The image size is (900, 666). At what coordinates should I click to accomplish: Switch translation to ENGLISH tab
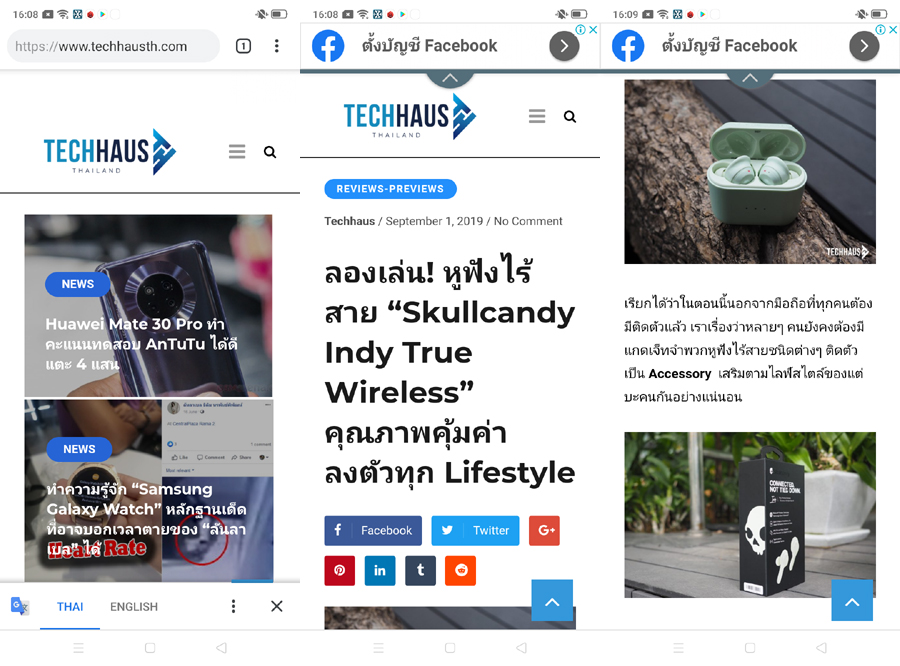pos(134,607)
